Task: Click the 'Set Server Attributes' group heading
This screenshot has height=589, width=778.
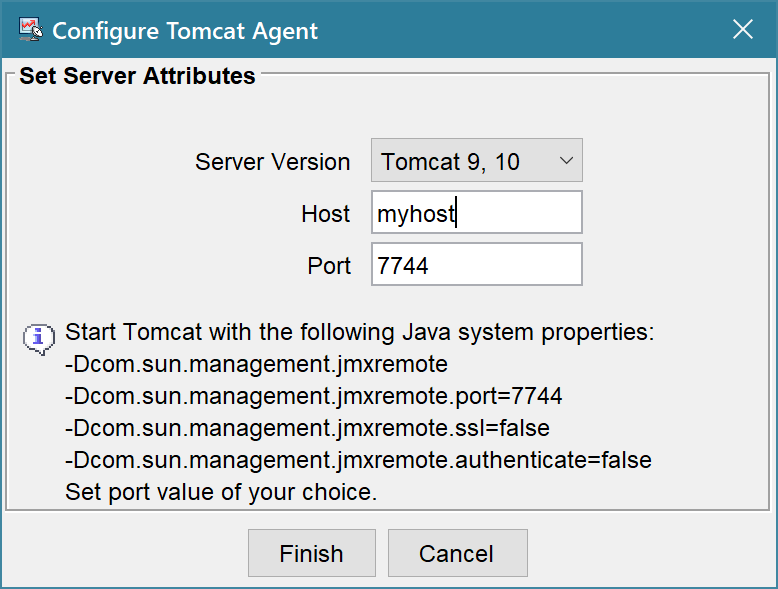Action: point(137,76)
